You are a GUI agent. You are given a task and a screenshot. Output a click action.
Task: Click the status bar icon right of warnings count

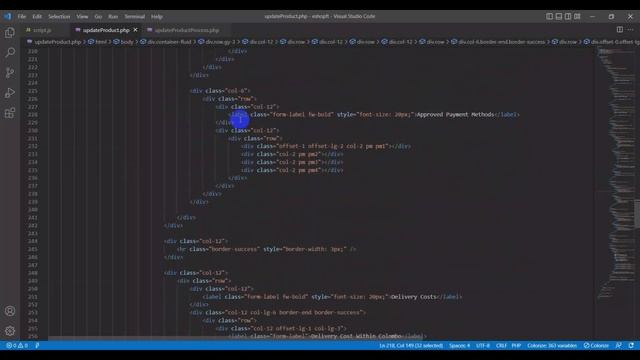point(37,345)
